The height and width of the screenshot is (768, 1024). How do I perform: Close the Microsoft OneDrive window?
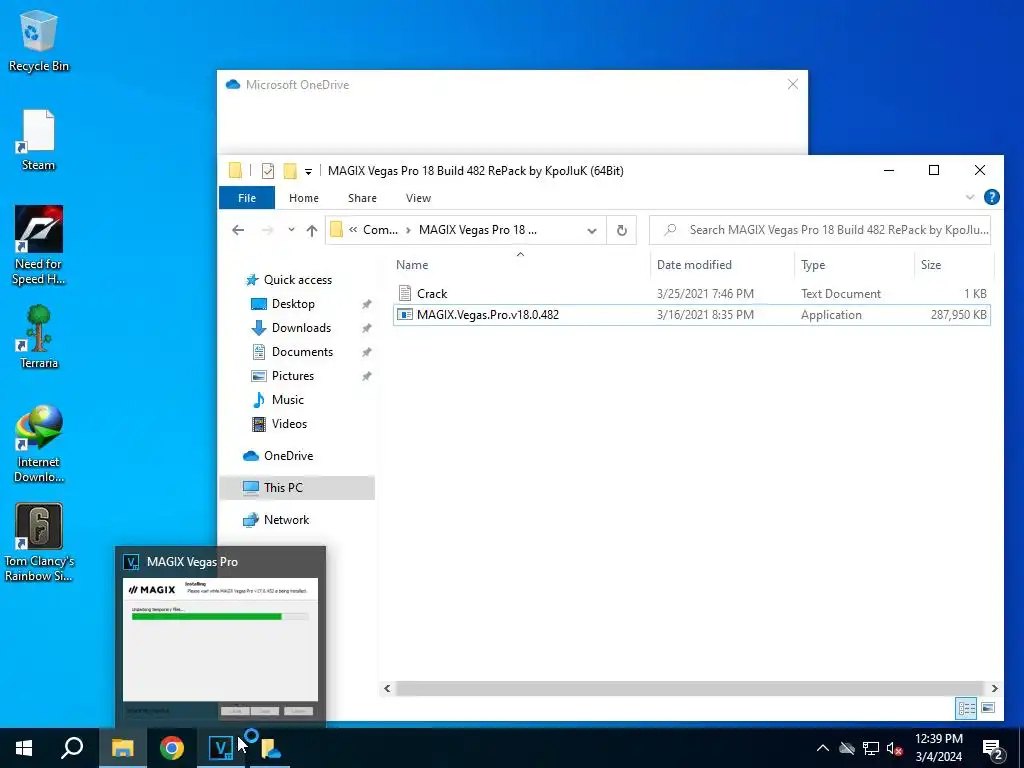793,84
